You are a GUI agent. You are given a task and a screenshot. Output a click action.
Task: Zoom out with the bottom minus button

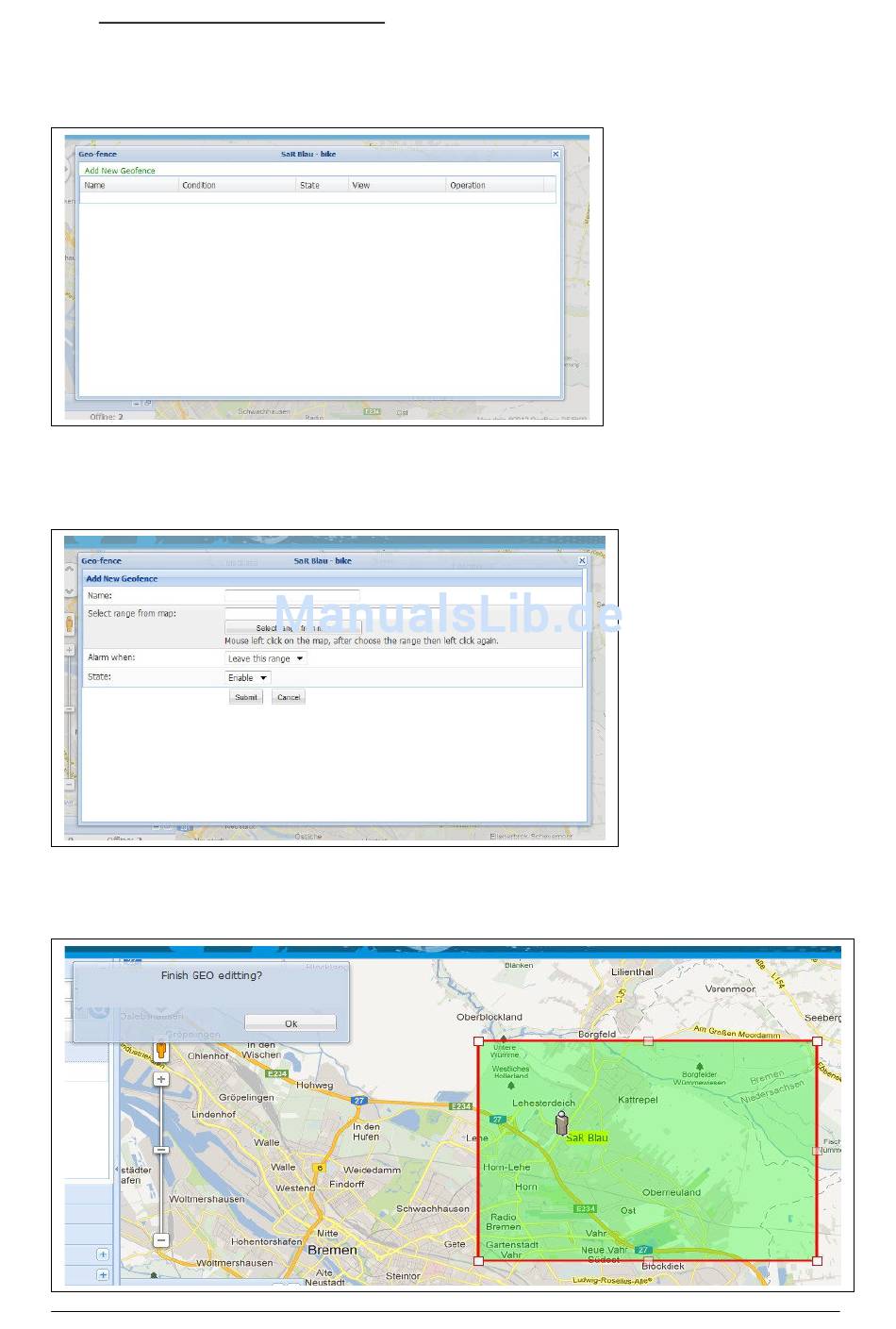click(x=161, y=1239)
